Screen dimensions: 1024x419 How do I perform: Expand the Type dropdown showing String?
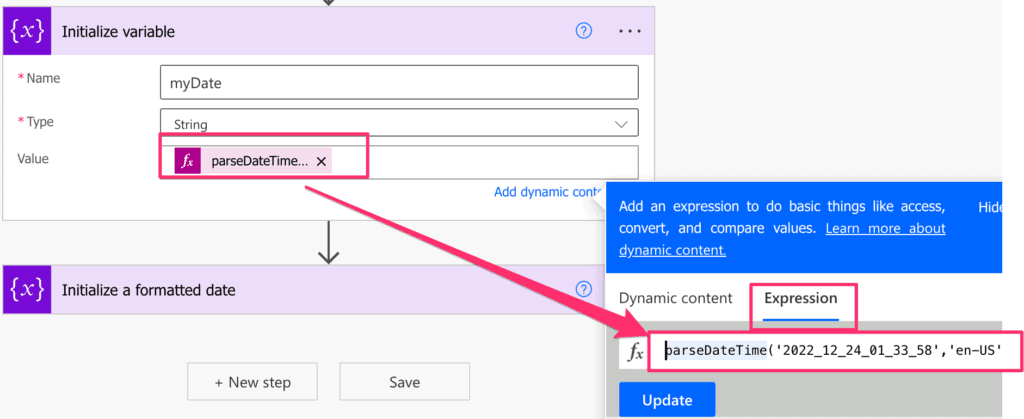coord(399,123)
